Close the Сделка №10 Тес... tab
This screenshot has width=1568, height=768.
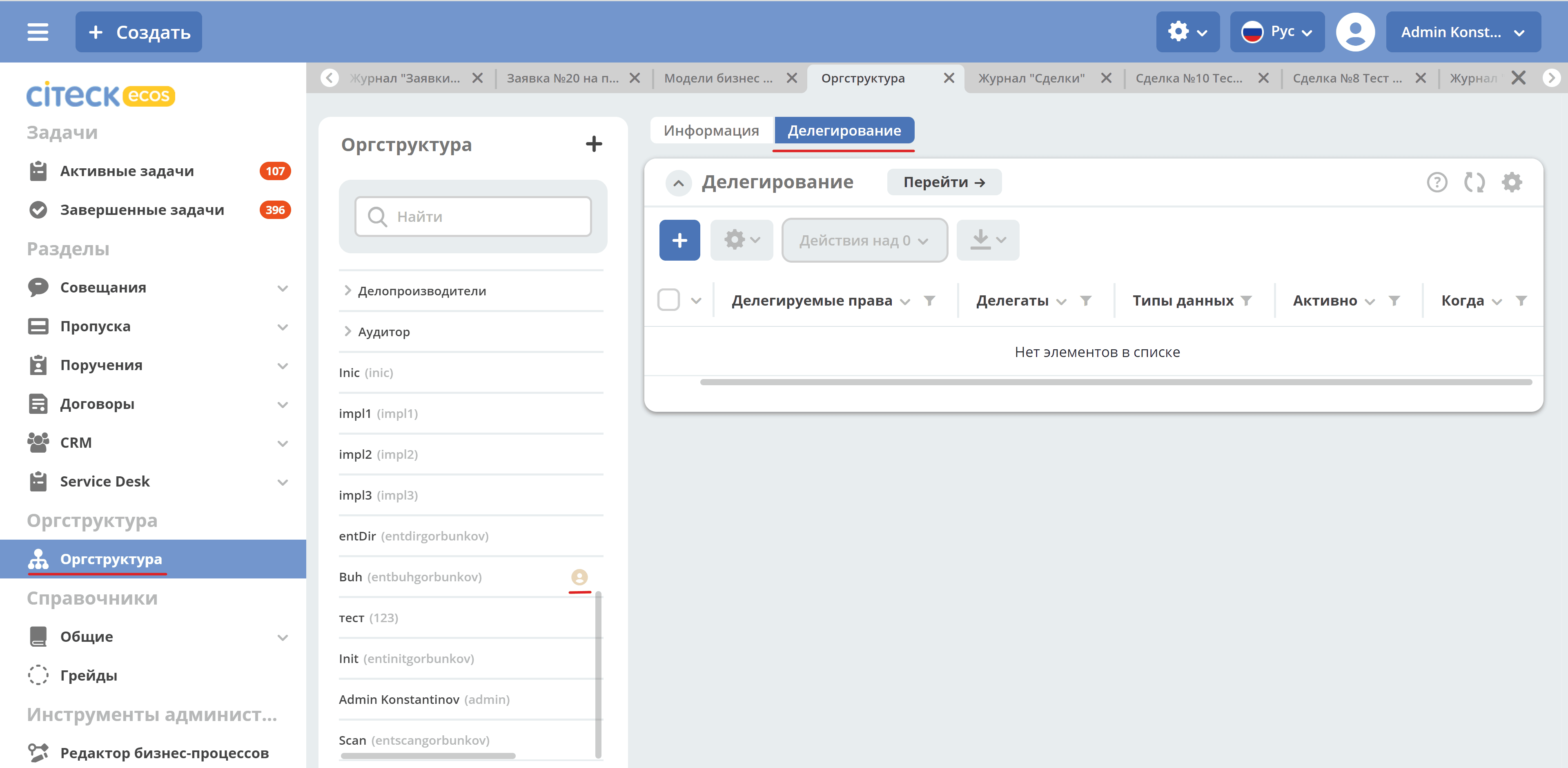[x=1263, y=78]
